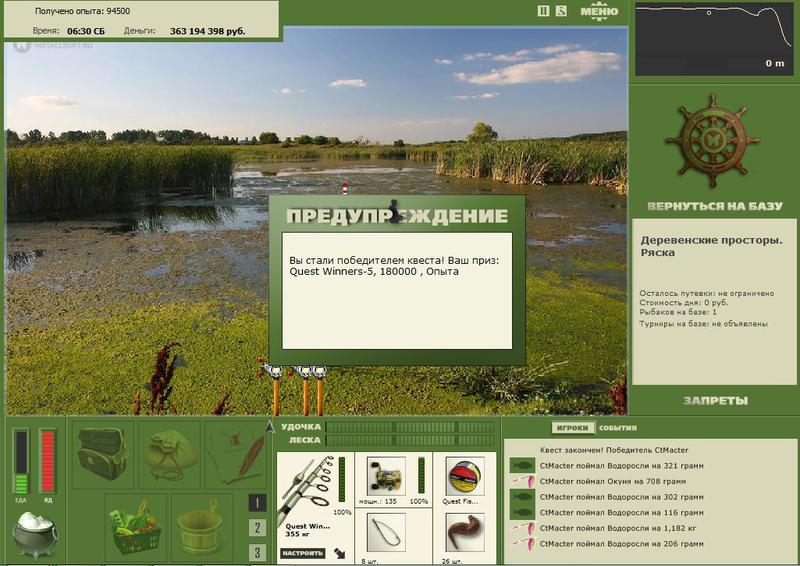The height and width of the screenshot is (566, 800).
Task: Select the hook slot
Action: pyautogui.click(x=386, y=532)
